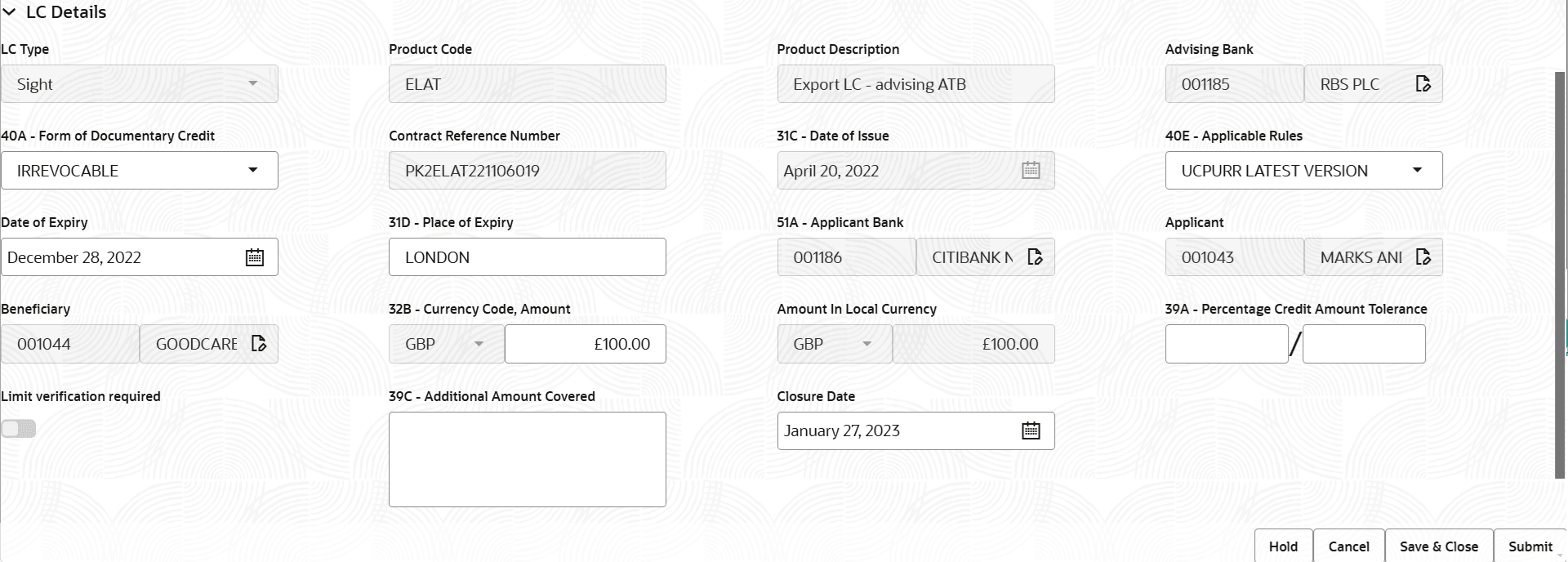Enable the Limit verification required toggle
This screenshot has height=562, width=1568.
click(19, 428)
